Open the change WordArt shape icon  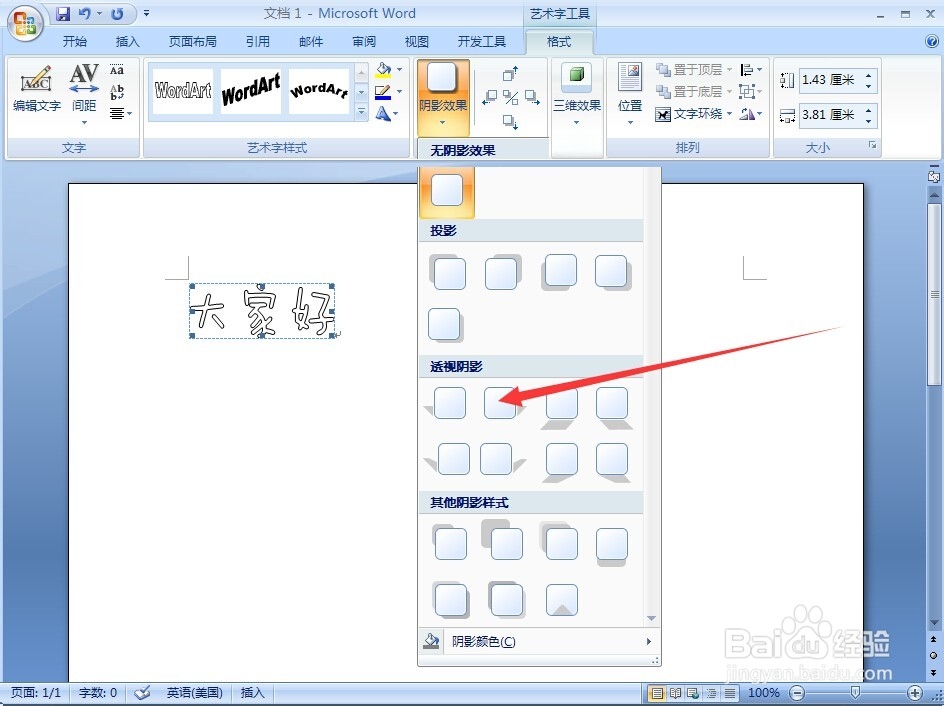tap(383, 113)
